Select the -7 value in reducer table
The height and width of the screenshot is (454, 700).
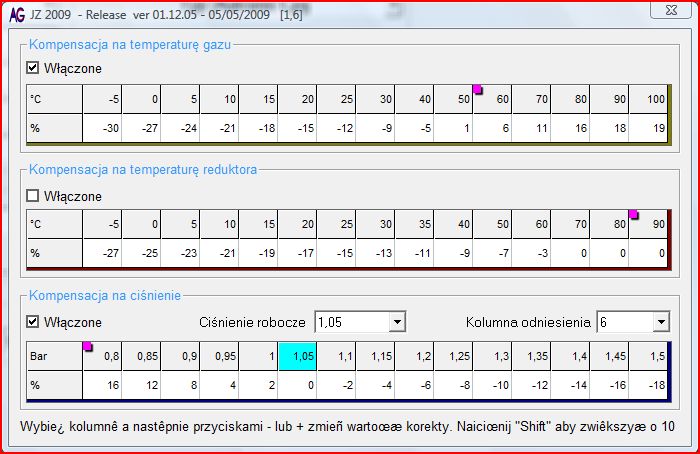(492, 253)
